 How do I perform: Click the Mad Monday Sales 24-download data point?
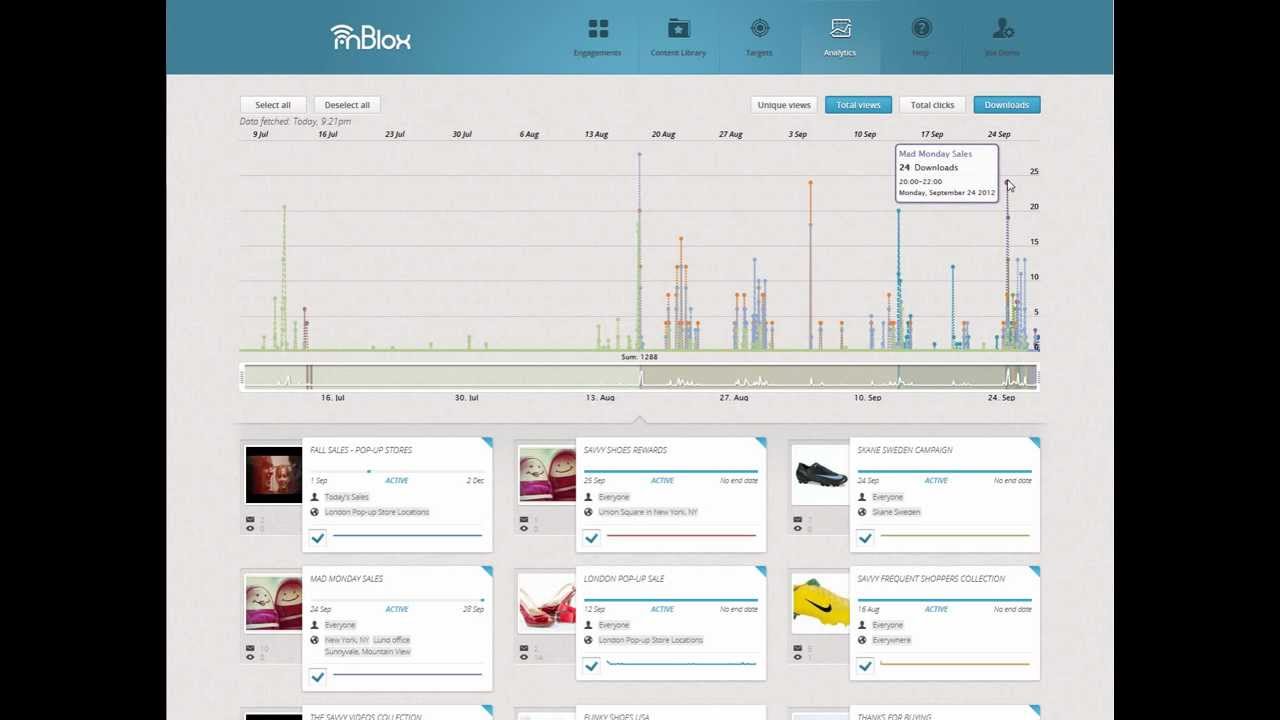coord(1007,183)
